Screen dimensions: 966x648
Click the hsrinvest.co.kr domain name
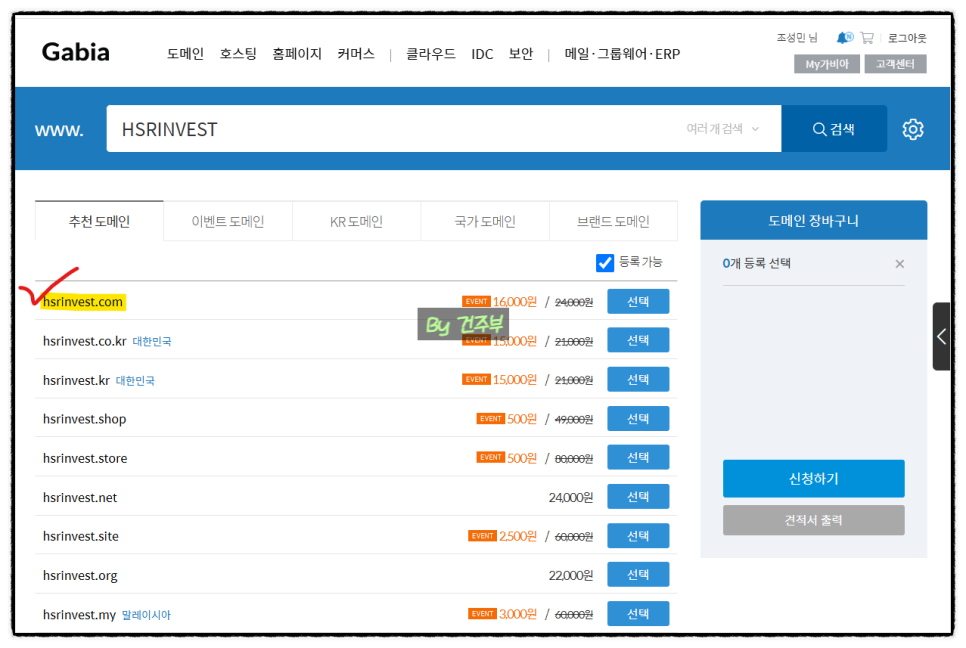click(x=84, y=341)
